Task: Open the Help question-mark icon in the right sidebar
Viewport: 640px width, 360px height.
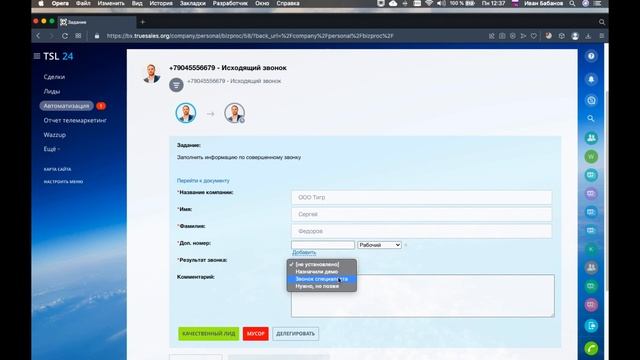Action: 591,56
